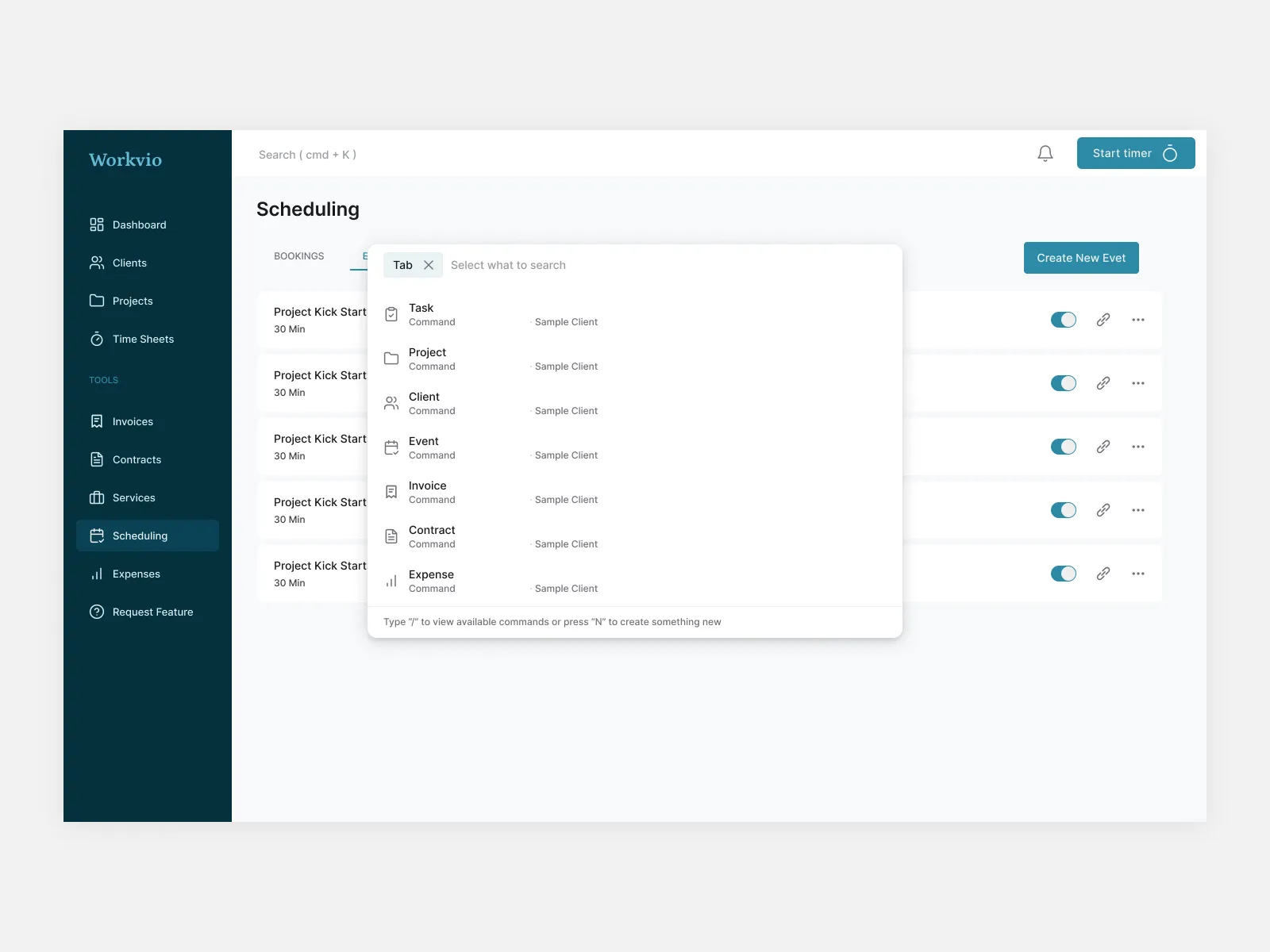Open more options for the second Project Kick Start
Image resolution: width=1270 pixels, height=952 pixels.
(1138, 383)
